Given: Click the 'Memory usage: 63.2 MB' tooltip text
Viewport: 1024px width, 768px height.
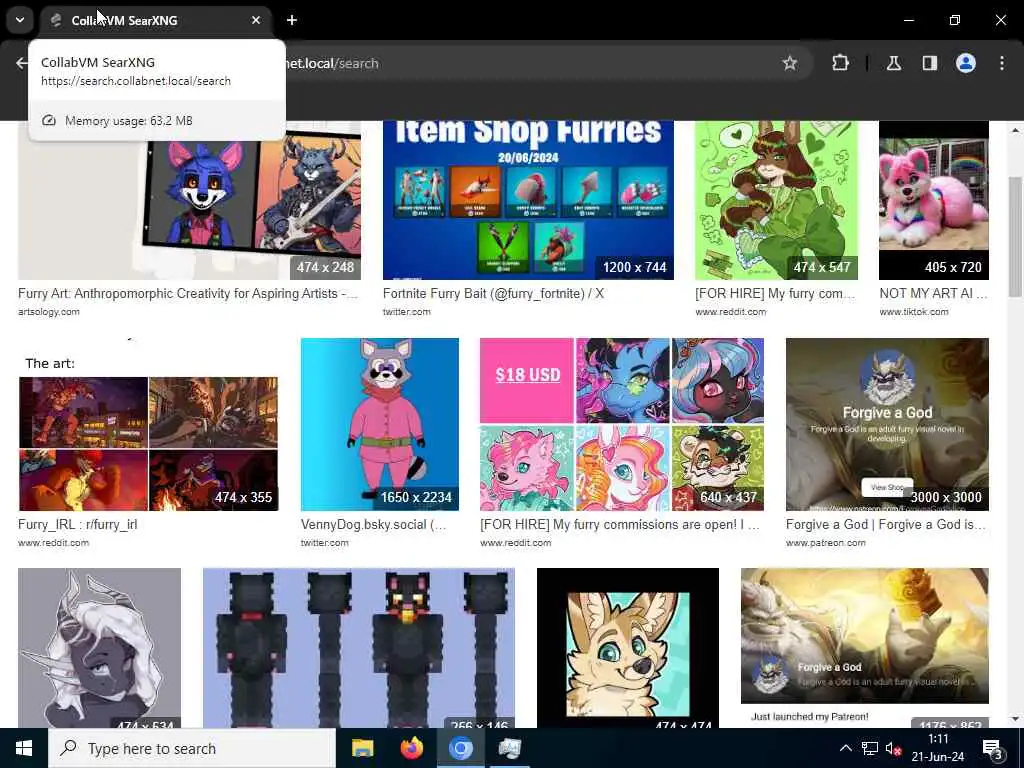Looking at the screenshot, I should pyautogui.click(x=129, y=121).
